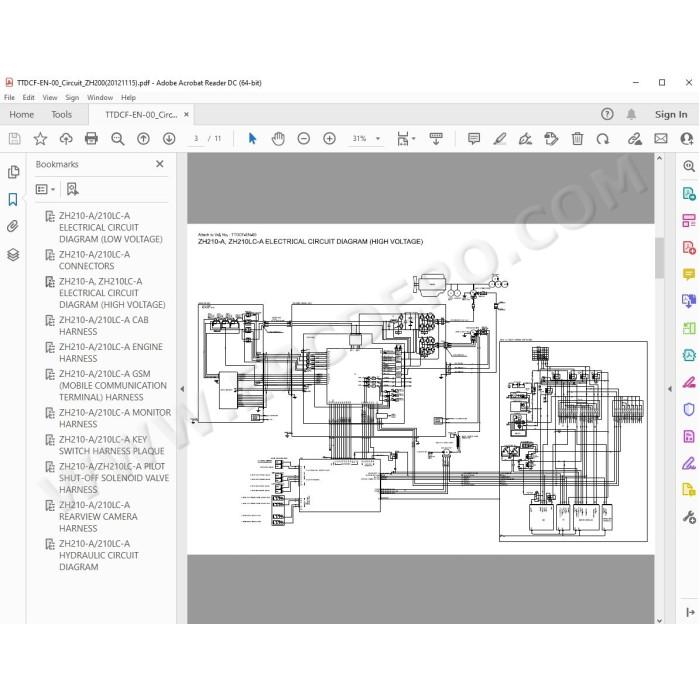Close the TTDCF-EN-00_Circ document tab
The height and width of the screenshot is (700, 700).
(186, 115)
